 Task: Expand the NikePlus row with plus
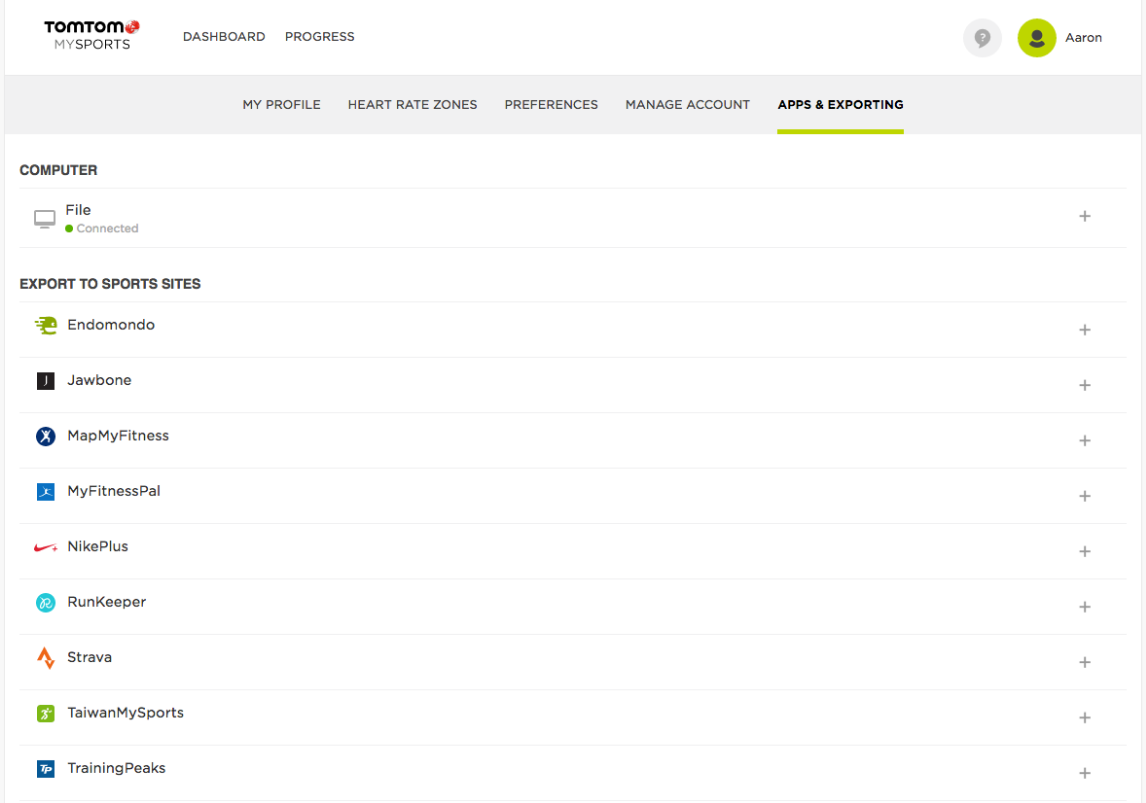click(1085, 552)
